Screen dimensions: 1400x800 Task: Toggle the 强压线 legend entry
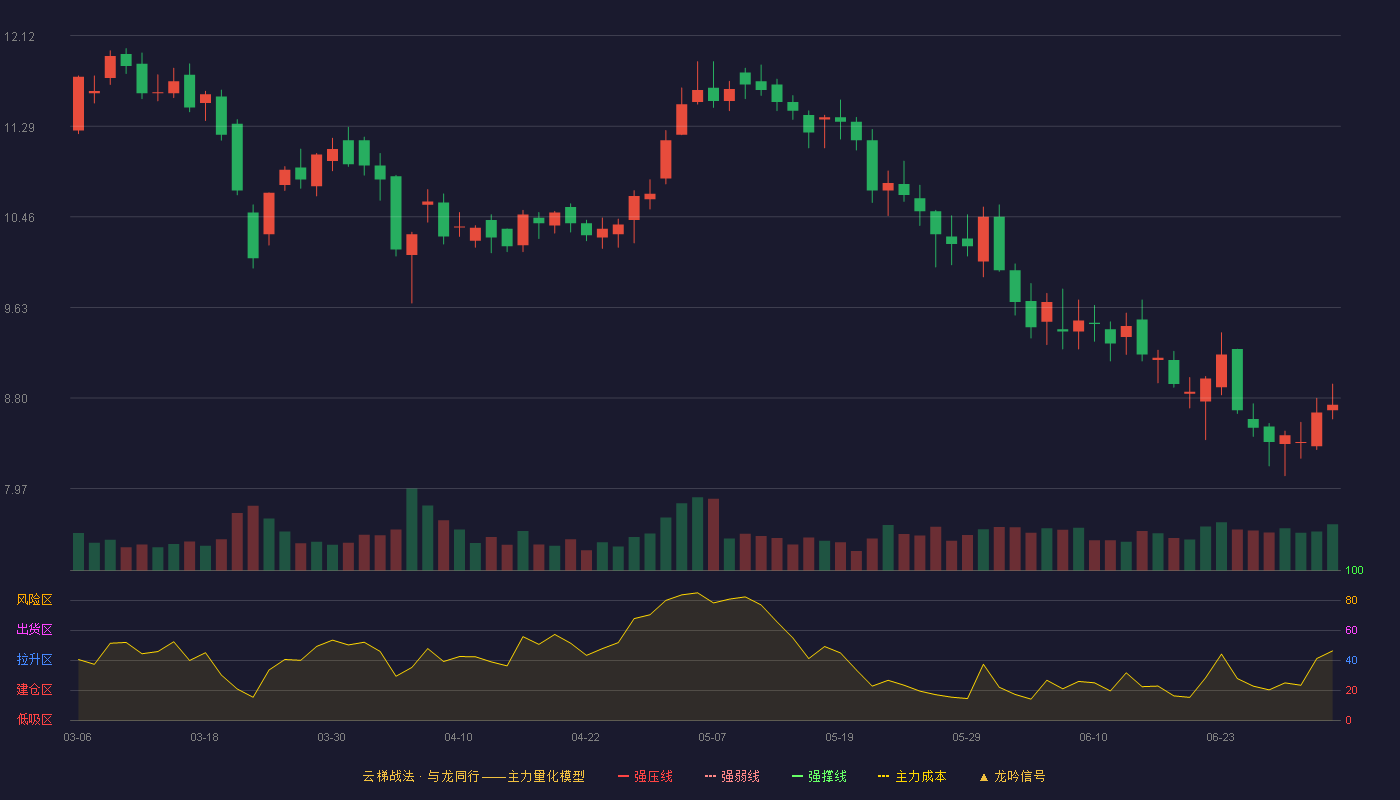click(x=645, y=776)
